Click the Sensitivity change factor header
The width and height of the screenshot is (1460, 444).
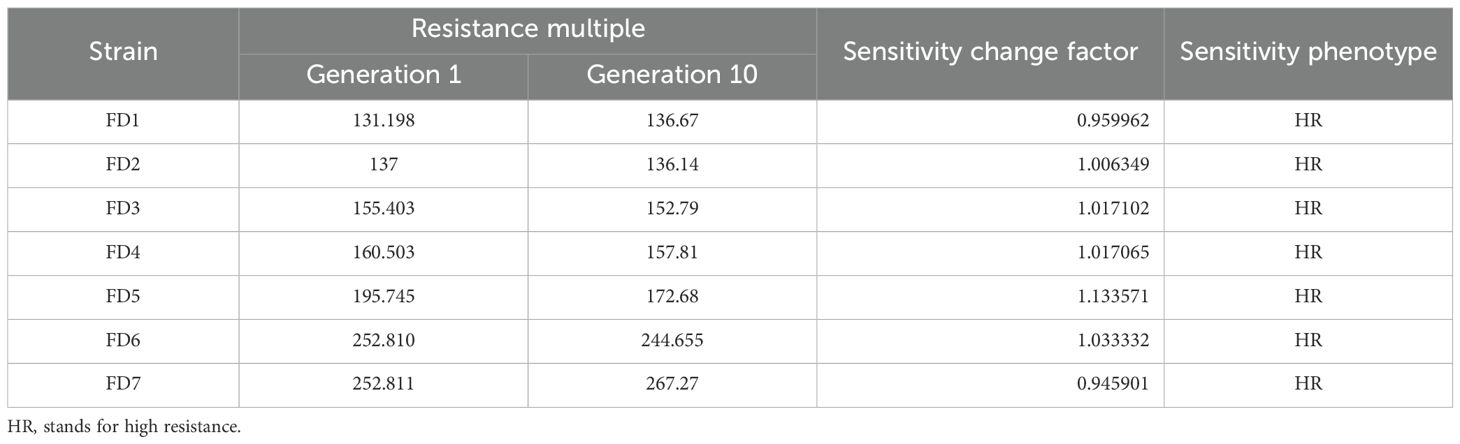coord(990,53)
